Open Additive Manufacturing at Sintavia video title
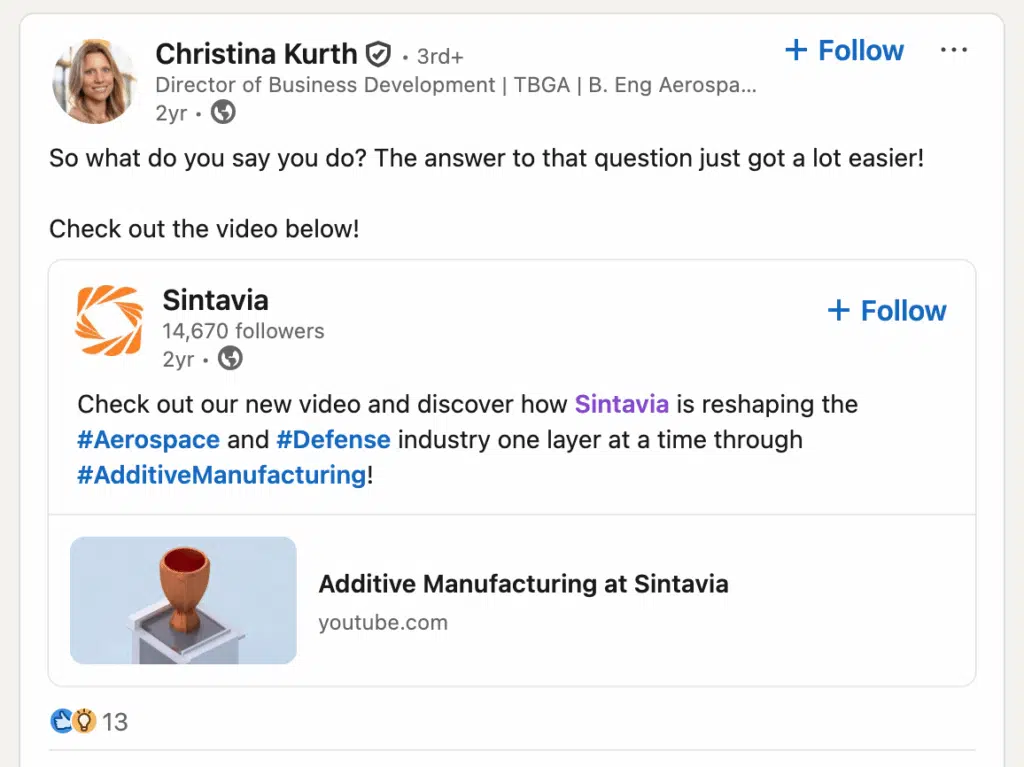 tap(523, 584)
